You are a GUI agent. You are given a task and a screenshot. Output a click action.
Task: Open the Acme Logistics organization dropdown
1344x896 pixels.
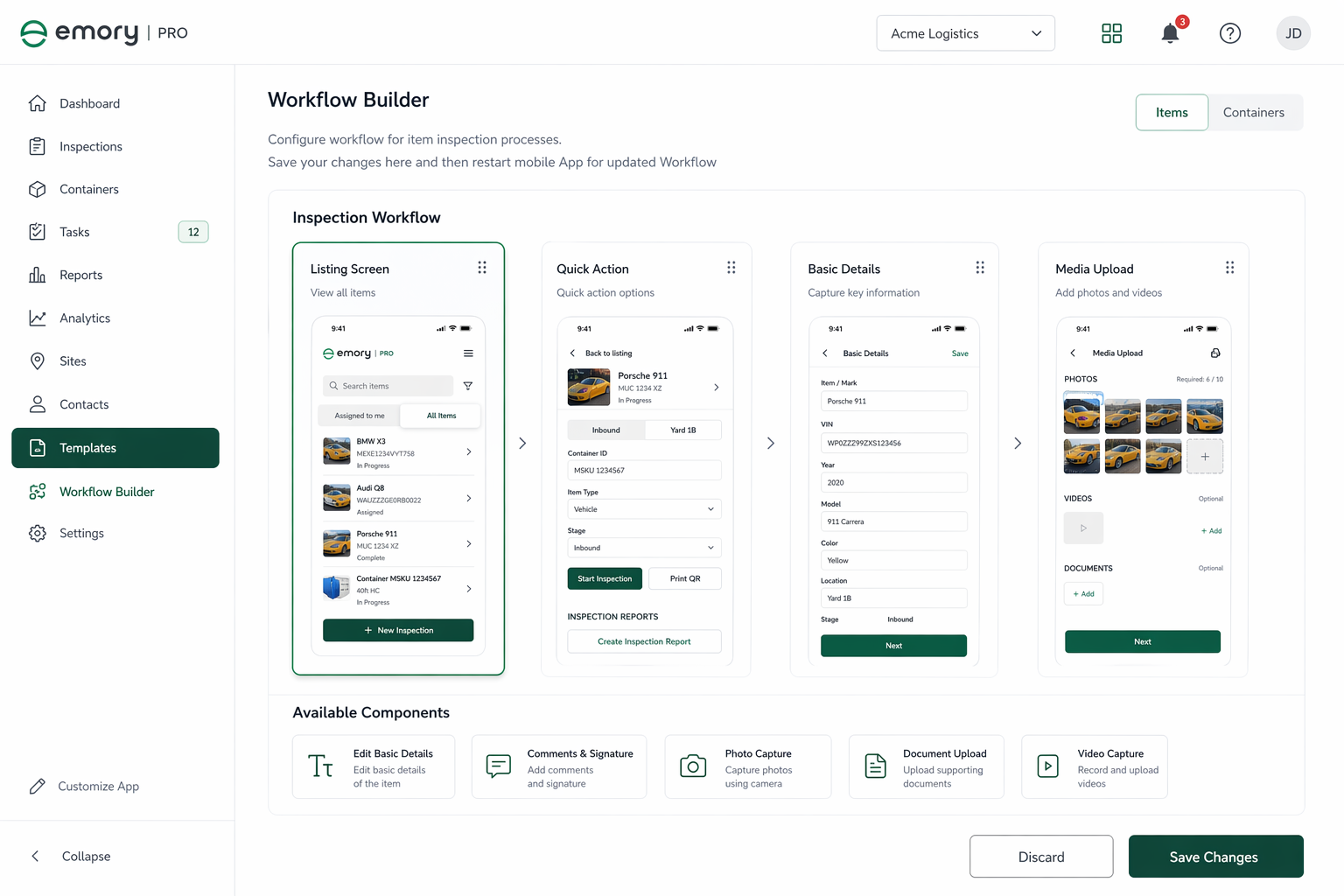965,33
